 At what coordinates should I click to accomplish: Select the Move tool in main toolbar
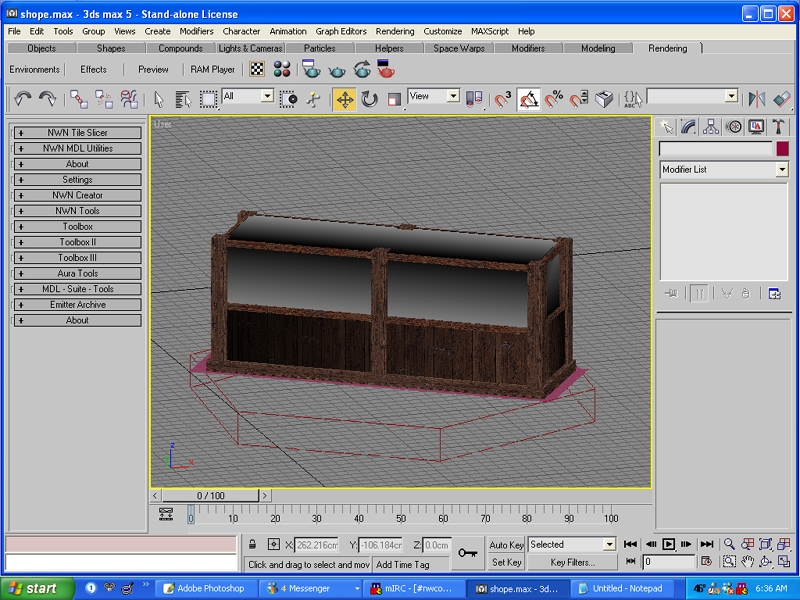[x=344, y=98]
